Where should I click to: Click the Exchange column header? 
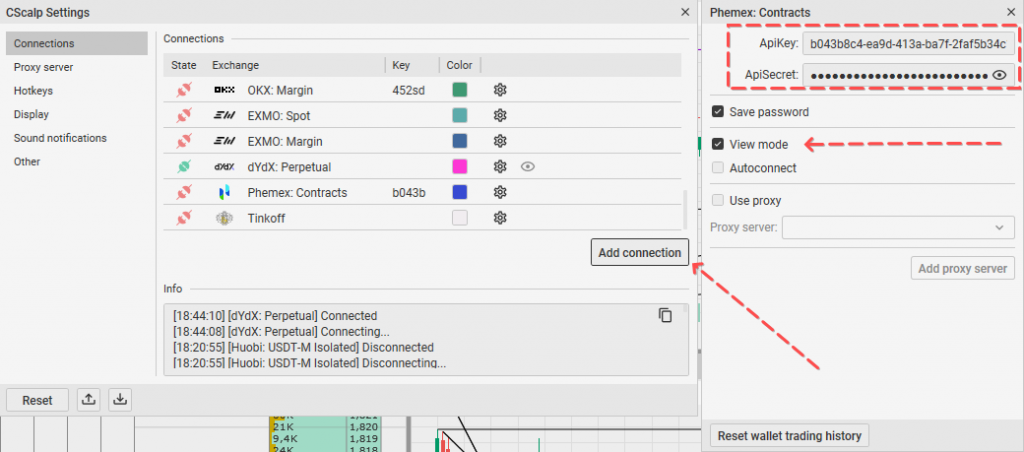pos(235,65)
